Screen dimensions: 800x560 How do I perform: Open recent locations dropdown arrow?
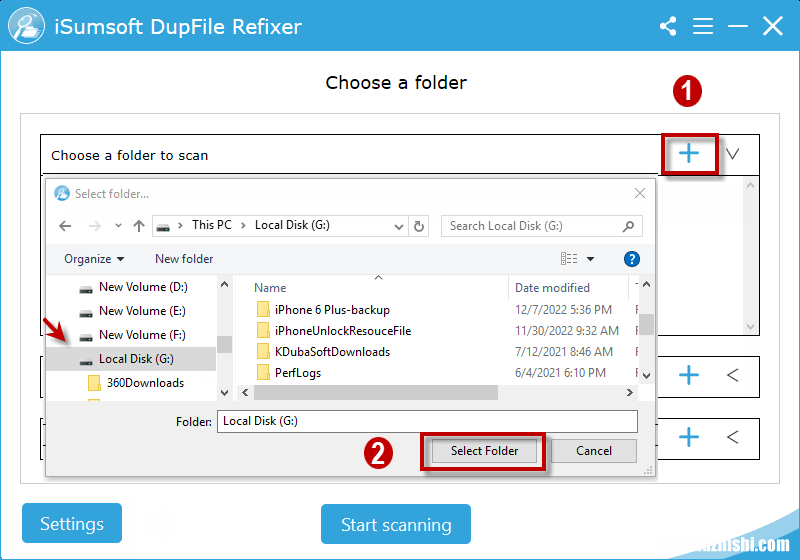[118, 225]
